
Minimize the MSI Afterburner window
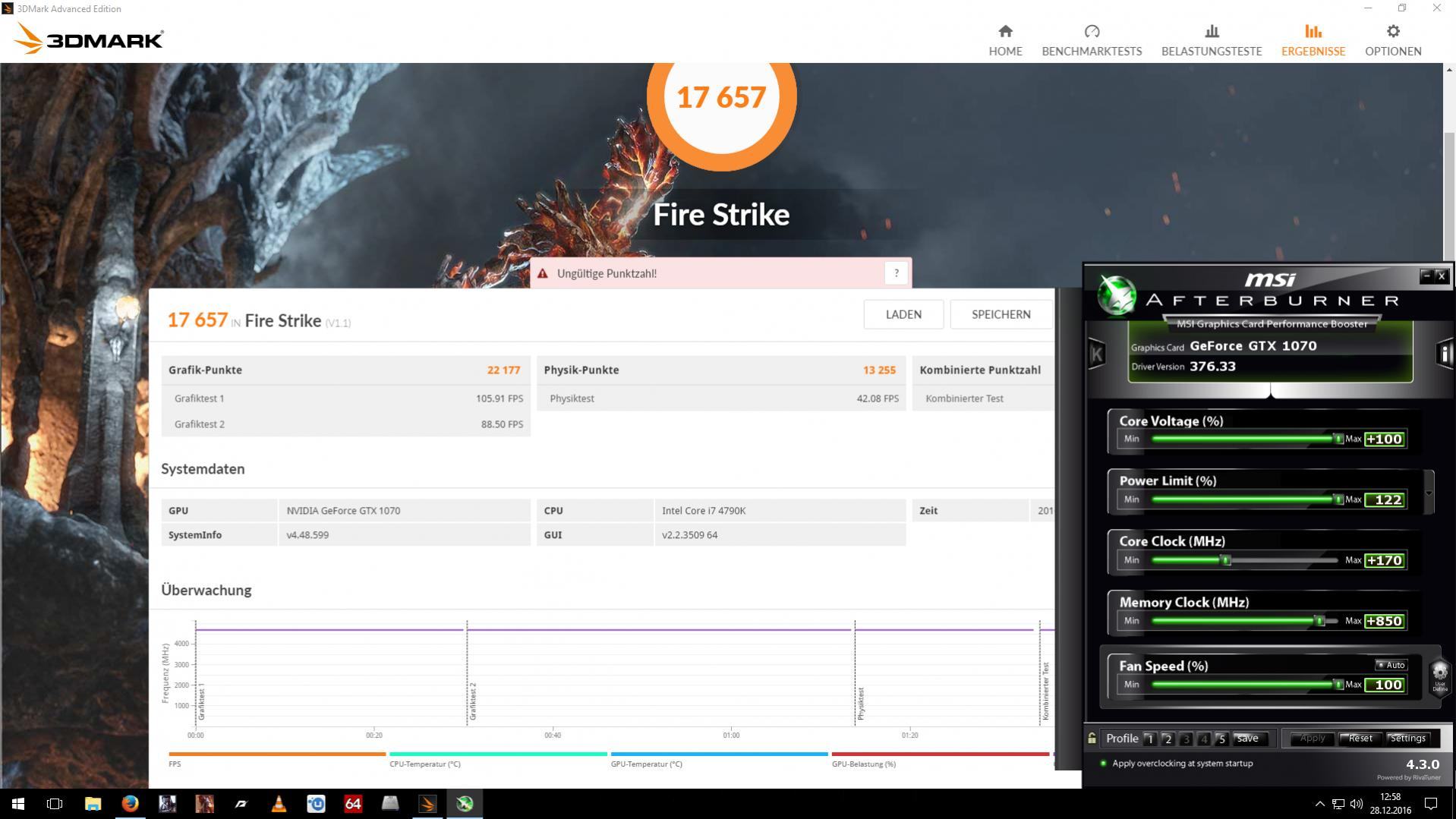click(x=1426, y=276)
